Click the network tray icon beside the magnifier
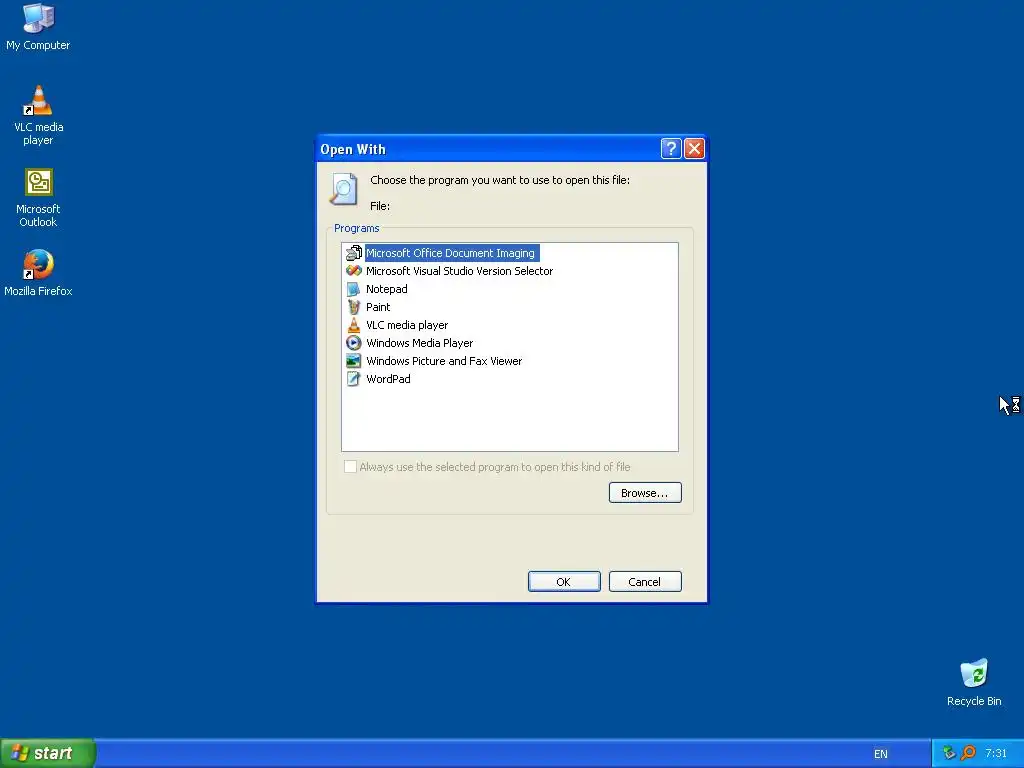 point(949,753)
